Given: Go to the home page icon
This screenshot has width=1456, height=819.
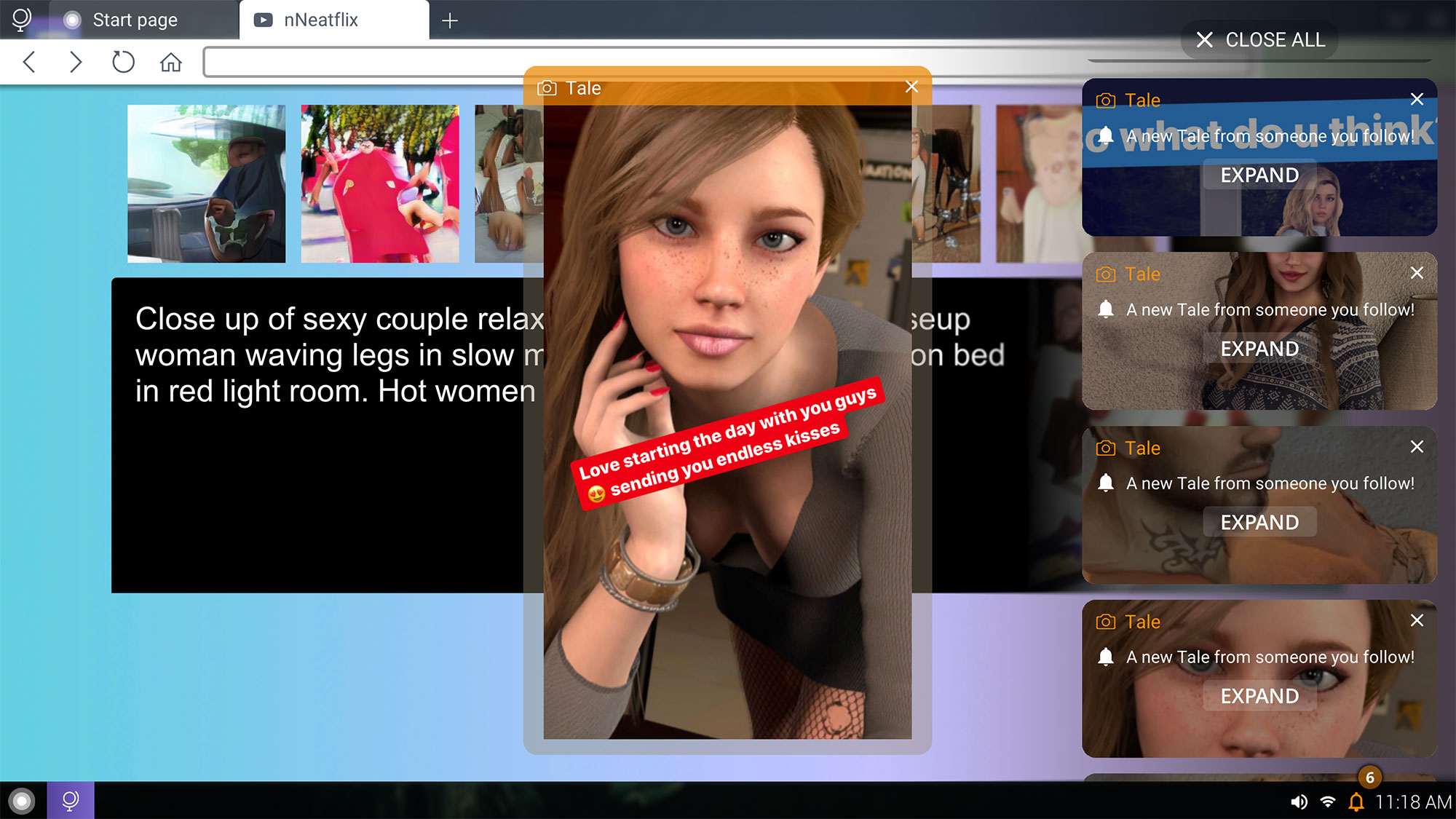Looking at the screenshot, I should pyautogui.click(x=170, y=63).
